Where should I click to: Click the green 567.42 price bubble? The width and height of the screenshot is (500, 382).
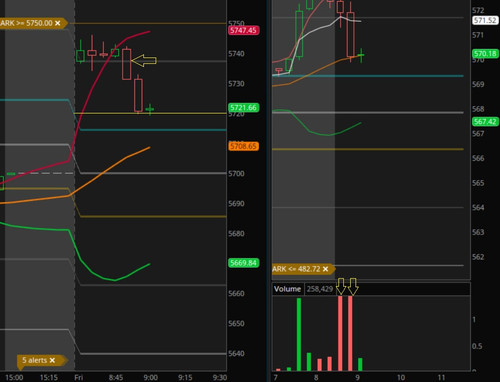click(x=485, y=121)
